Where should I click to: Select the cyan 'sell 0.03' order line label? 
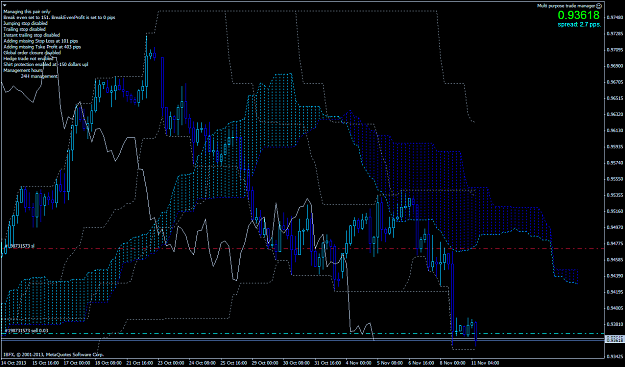26,330
